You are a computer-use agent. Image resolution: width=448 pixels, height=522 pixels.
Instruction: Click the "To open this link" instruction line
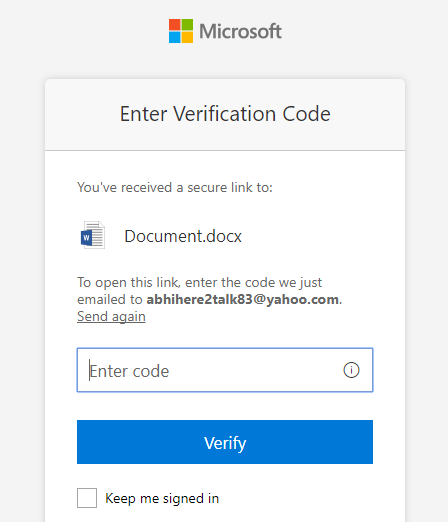(200, 283)
